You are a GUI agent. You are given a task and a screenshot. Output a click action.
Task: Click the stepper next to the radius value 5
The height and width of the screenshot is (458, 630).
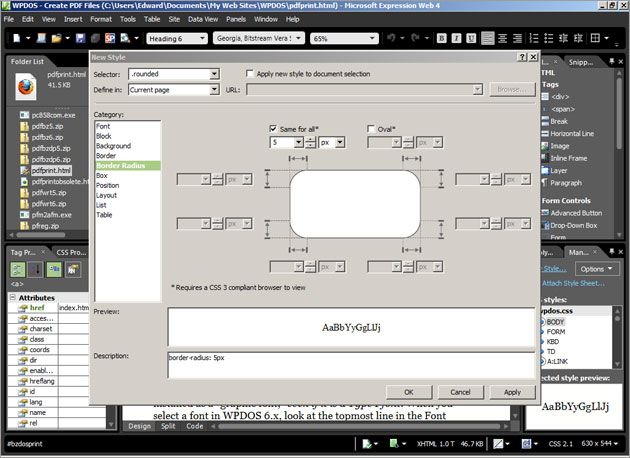[x=310, y=142]
